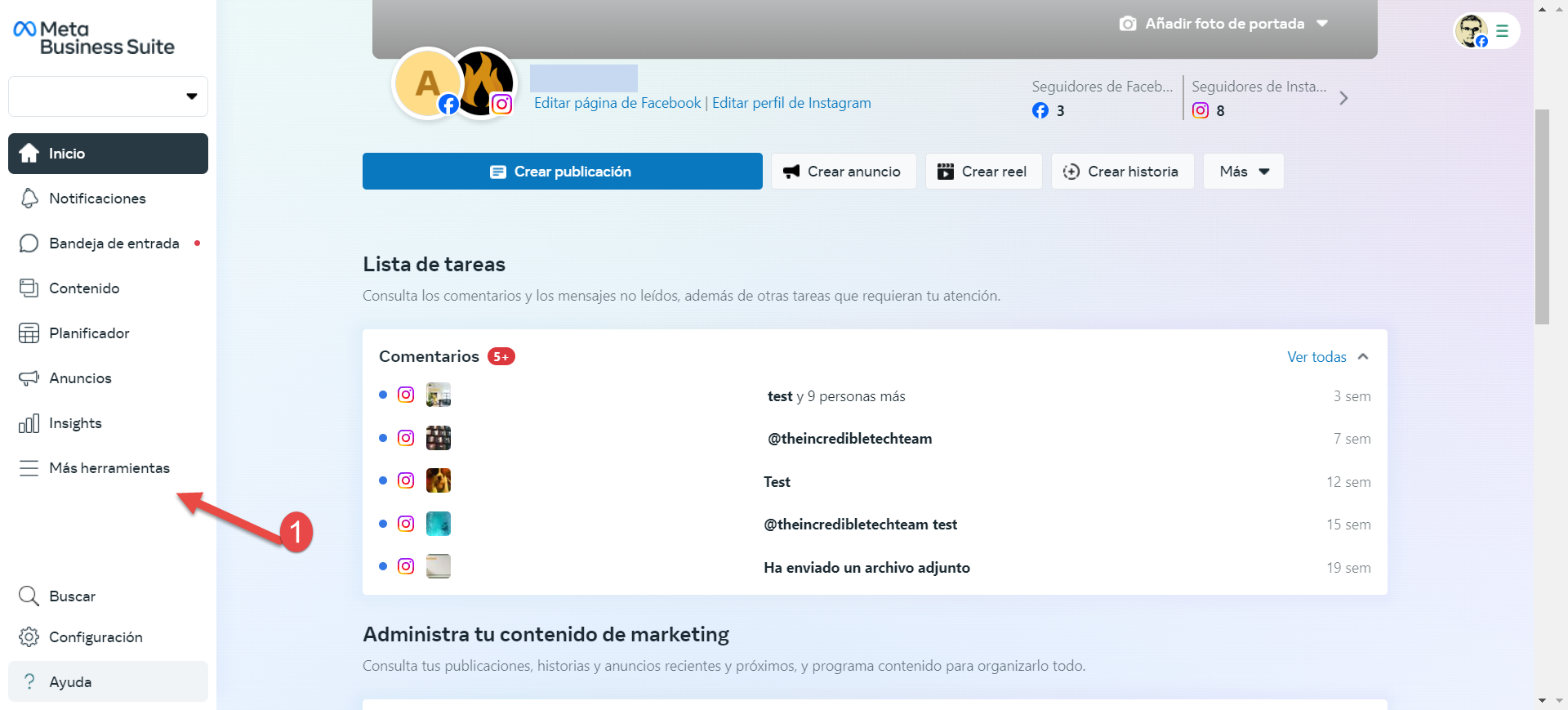Click the Anuncios megaphone icon in sidebar
Screen dimensions: 1568x710
pyautogui.click(x=29, y=378)
